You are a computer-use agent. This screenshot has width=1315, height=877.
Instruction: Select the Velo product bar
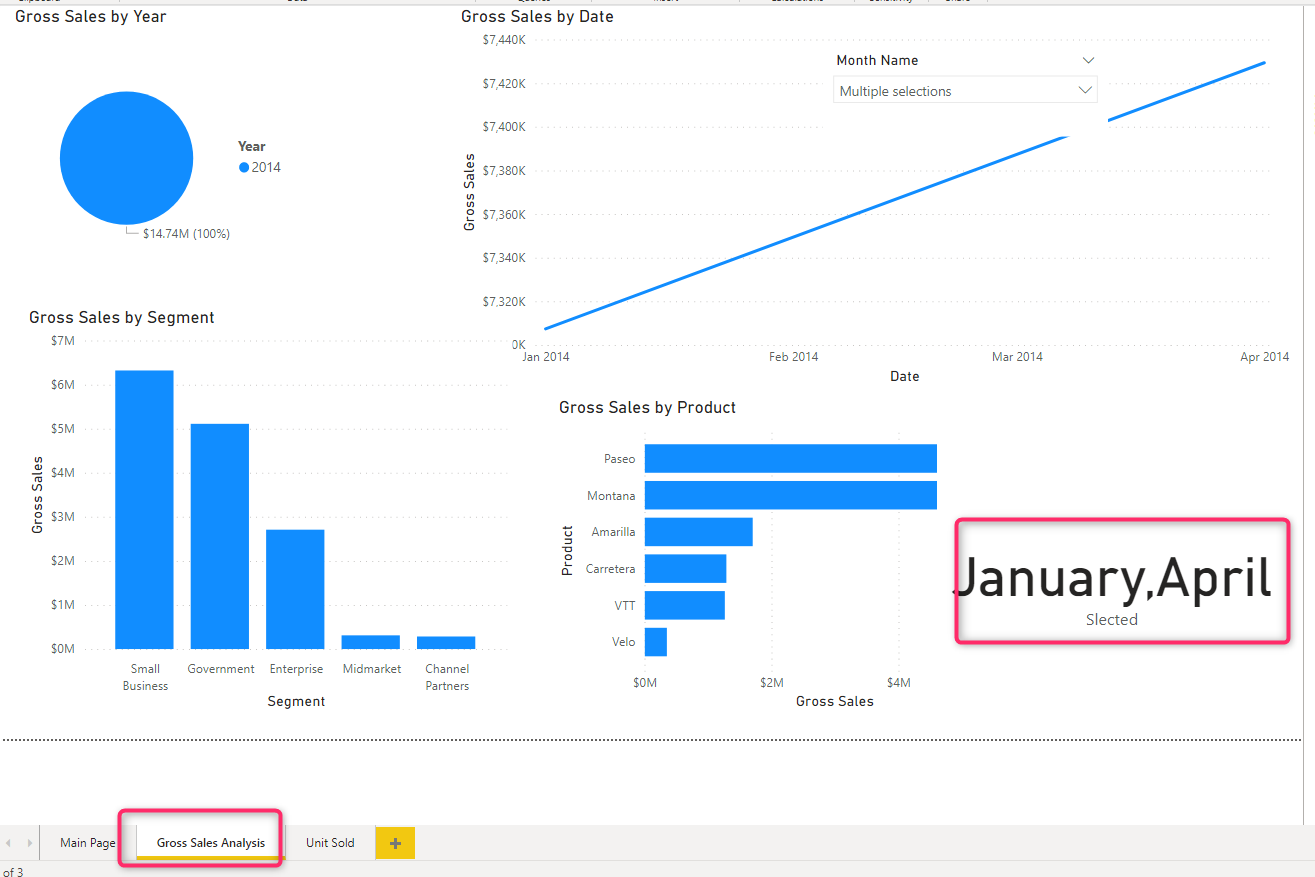(x=656, y=642)
